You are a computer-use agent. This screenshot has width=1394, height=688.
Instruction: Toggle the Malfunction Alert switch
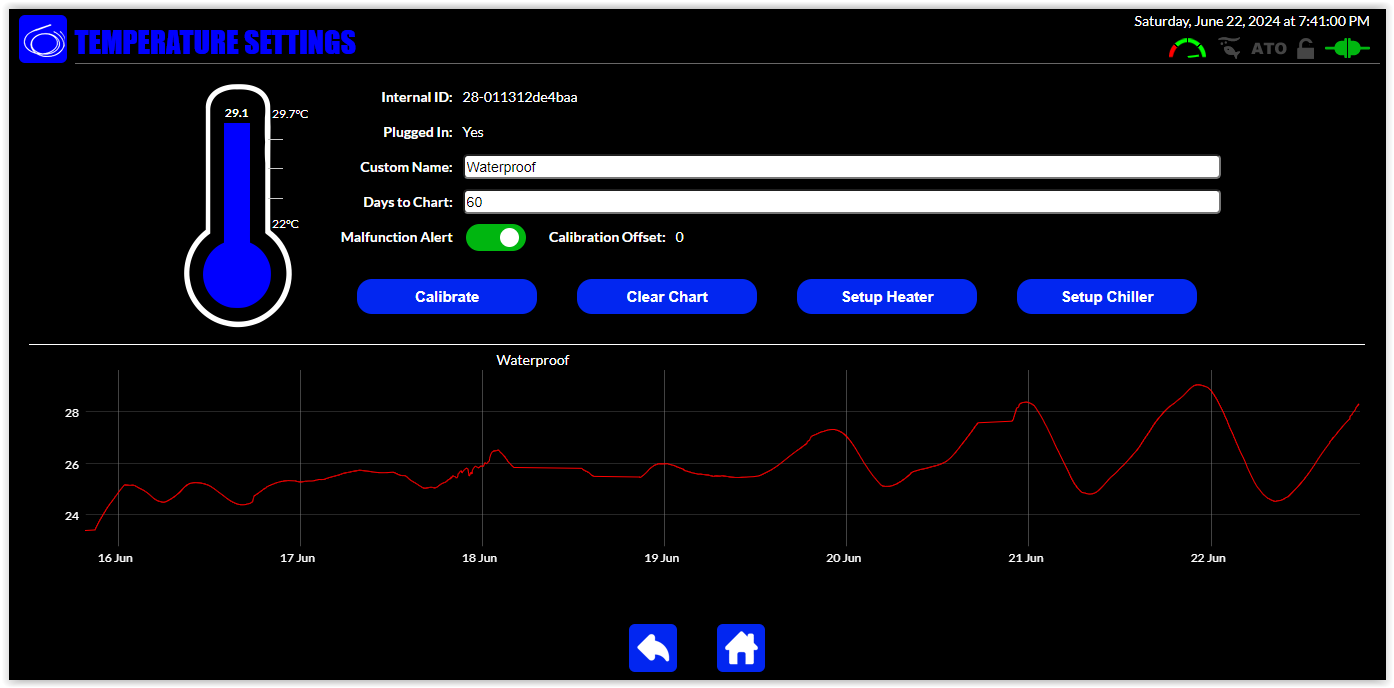(496, 237)
